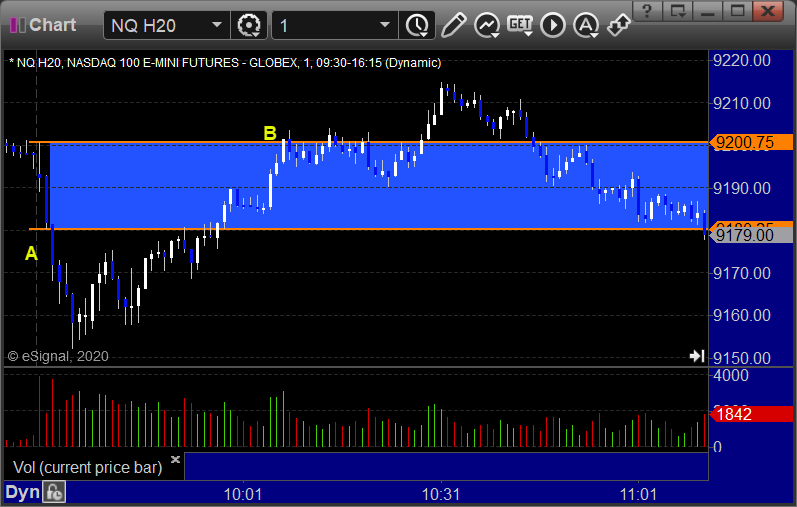Image resolution: width=797 pixels, height=507 pixels.
Task: Click the GET tools icon
Action: pyautogui.click(x=519, y=25)
